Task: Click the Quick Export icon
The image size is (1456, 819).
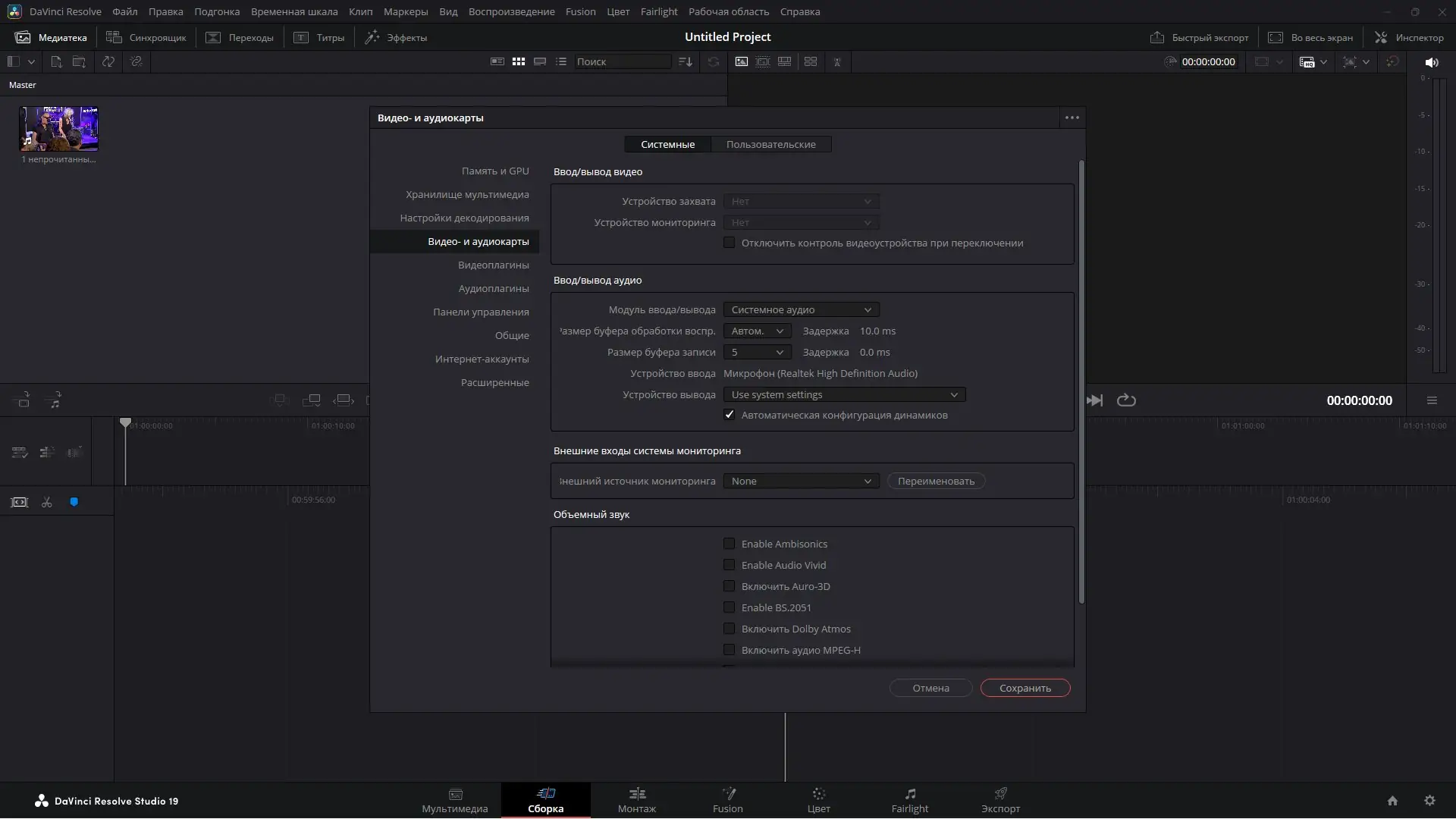Action: pyautogui.click(x=1157, y=37)
